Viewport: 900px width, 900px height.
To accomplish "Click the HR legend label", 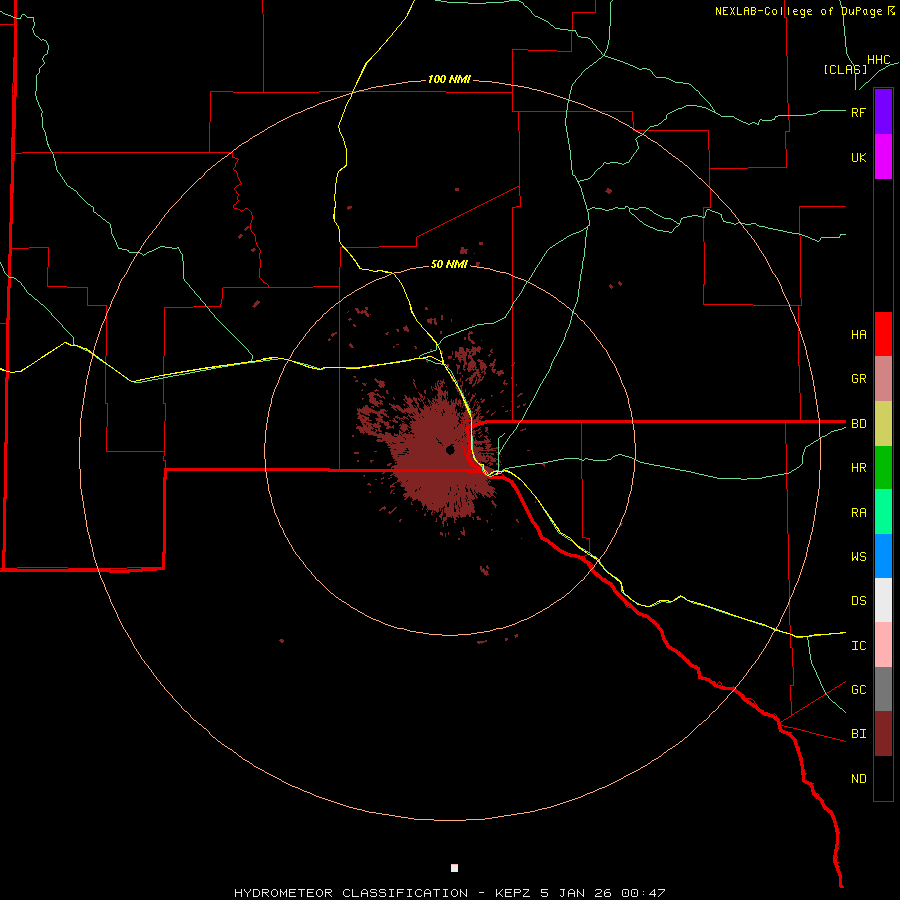I will [858, 468].
